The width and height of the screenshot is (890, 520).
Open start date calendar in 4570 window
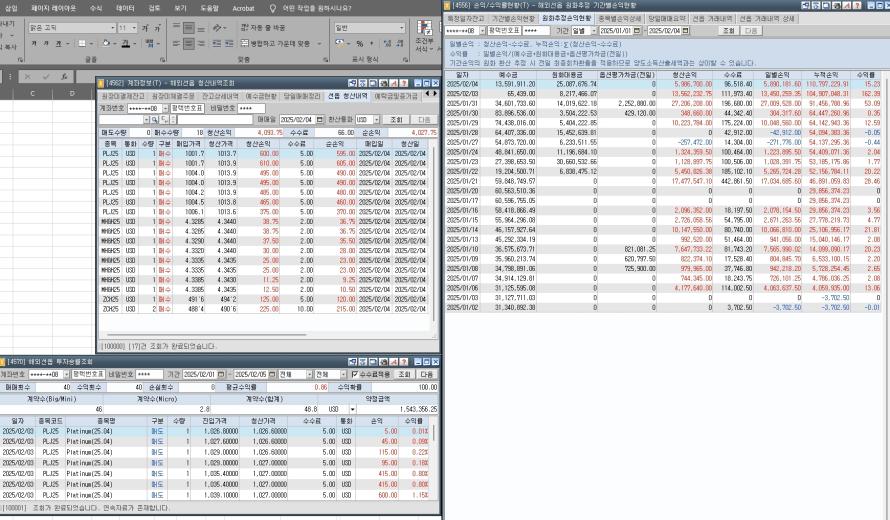[x=221, y=375]
